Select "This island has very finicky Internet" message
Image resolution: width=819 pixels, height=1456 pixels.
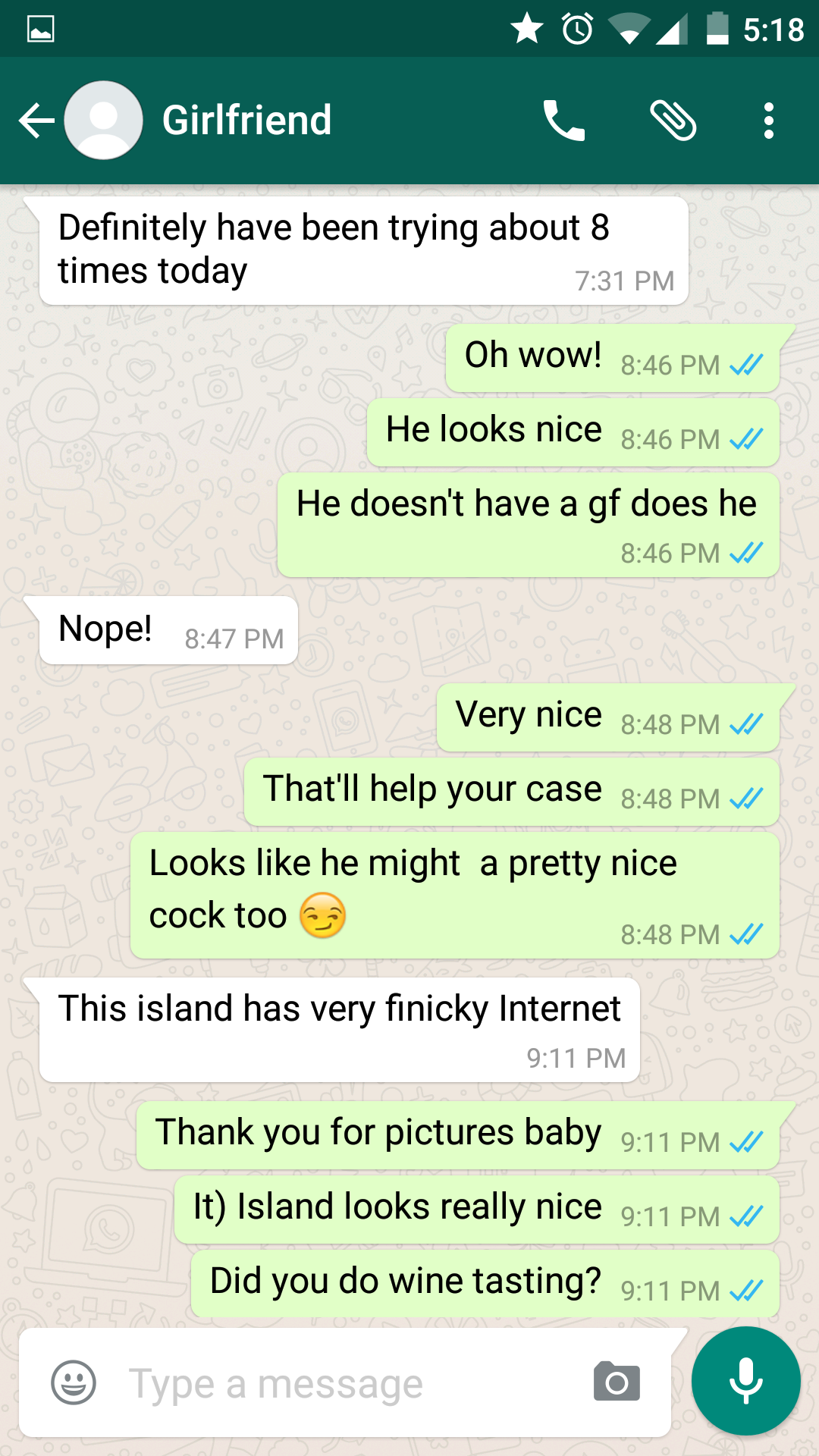[340, 1030]
